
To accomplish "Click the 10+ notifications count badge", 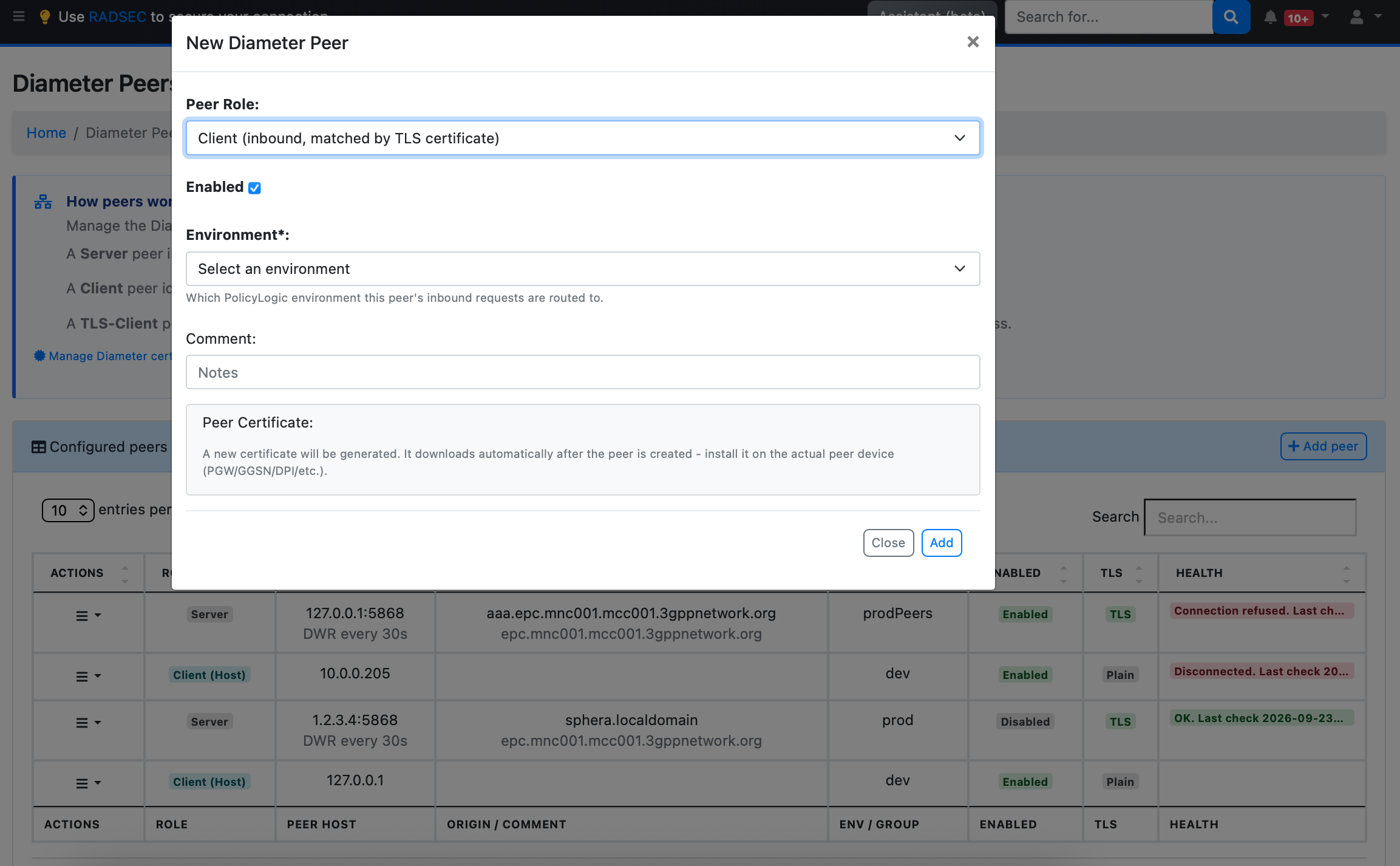I will click(x=1298, y=18).
